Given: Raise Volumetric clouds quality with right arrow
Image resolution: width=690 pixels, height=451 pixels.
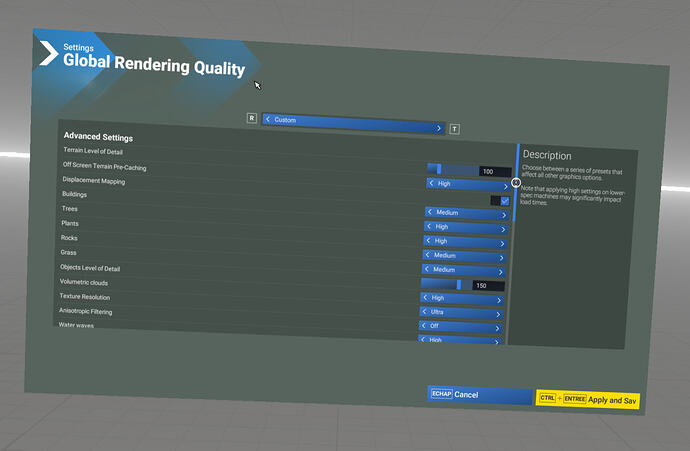Looking at the screenshot, I should pyautogui.click(x=499, y=300).
